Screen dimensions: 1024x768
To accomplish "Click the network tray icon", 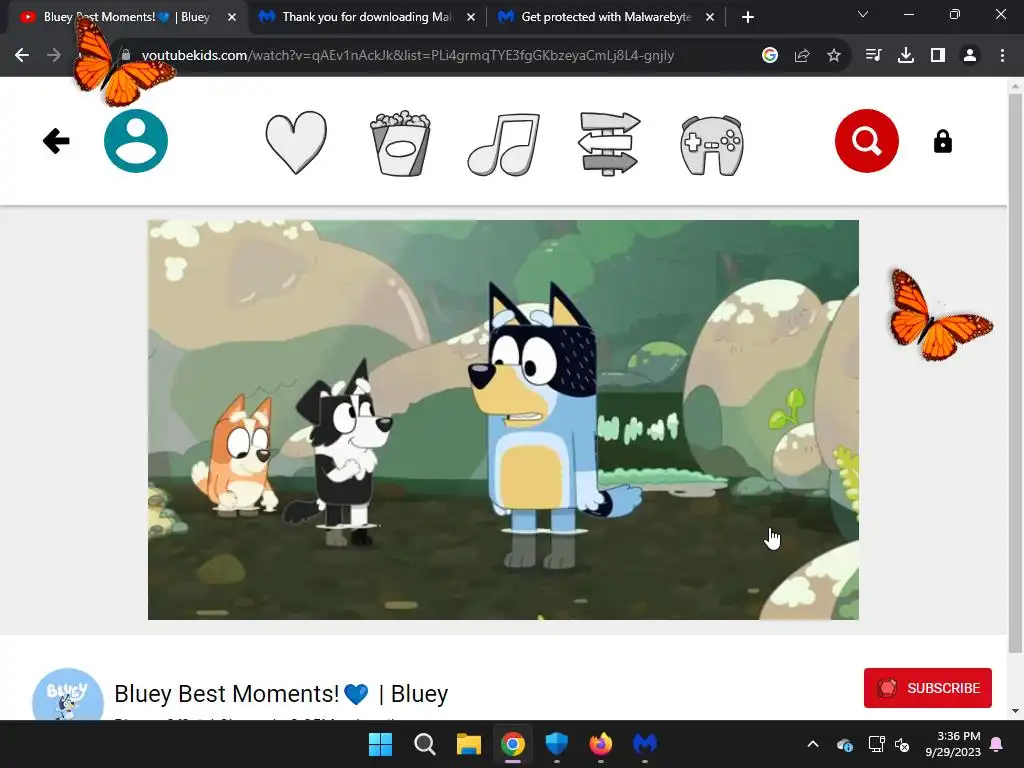I will pyautogui.click(x=876, y=744).
